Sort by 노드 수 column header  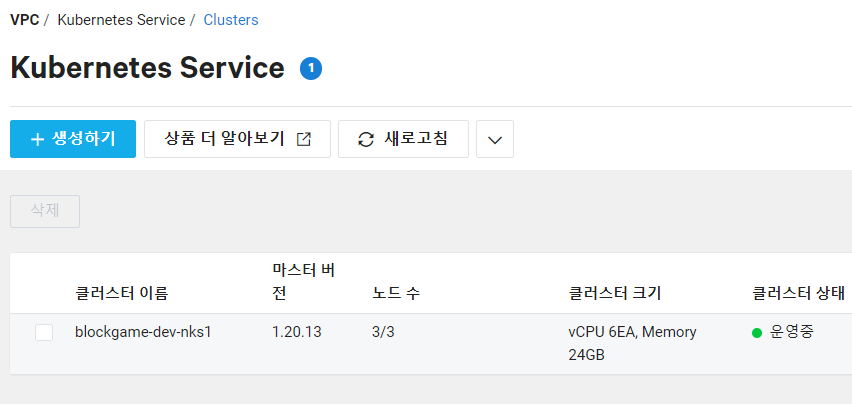[396, 294]
